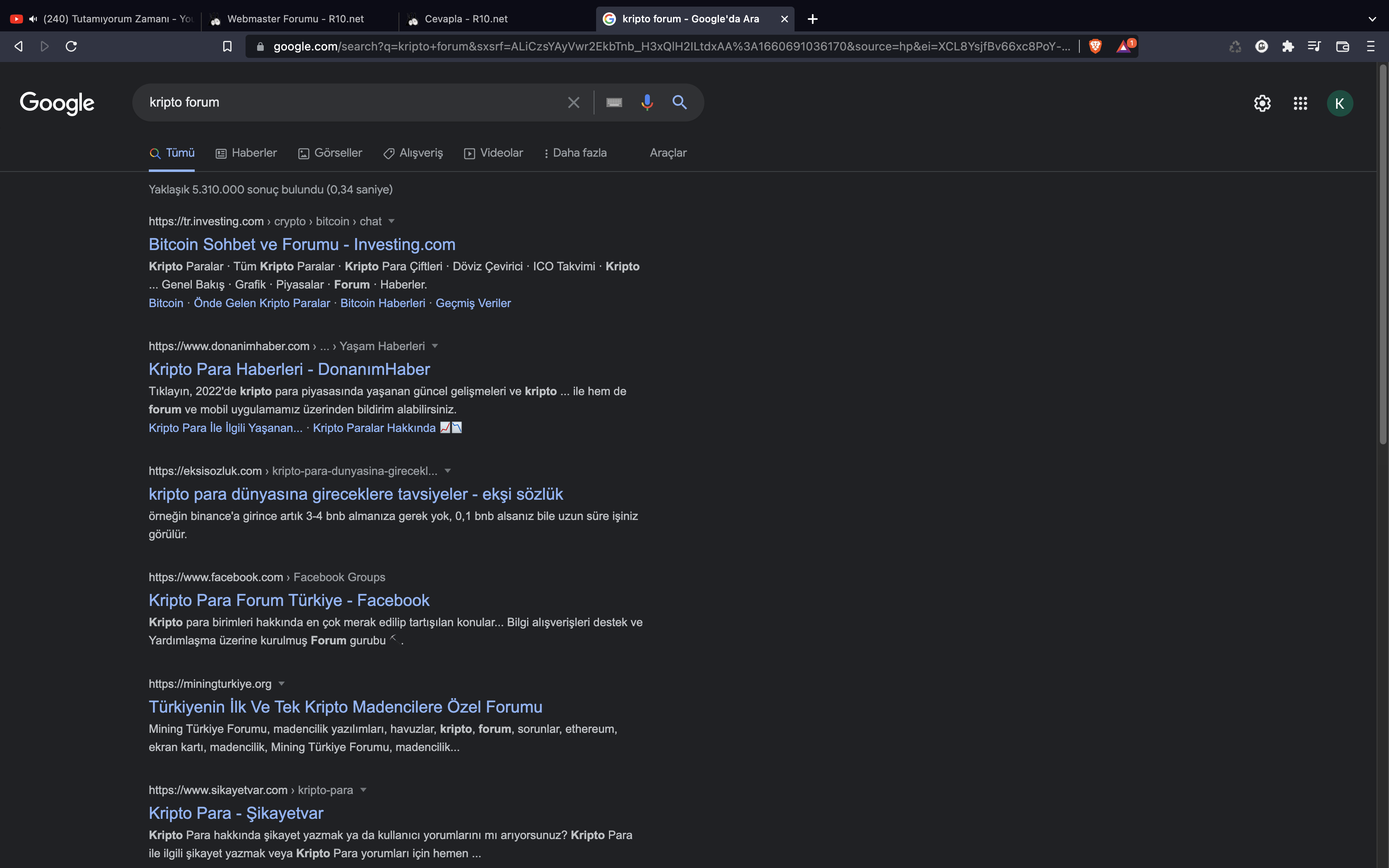
Task: Click the browser address bar URL
Action: pos(671,46)
